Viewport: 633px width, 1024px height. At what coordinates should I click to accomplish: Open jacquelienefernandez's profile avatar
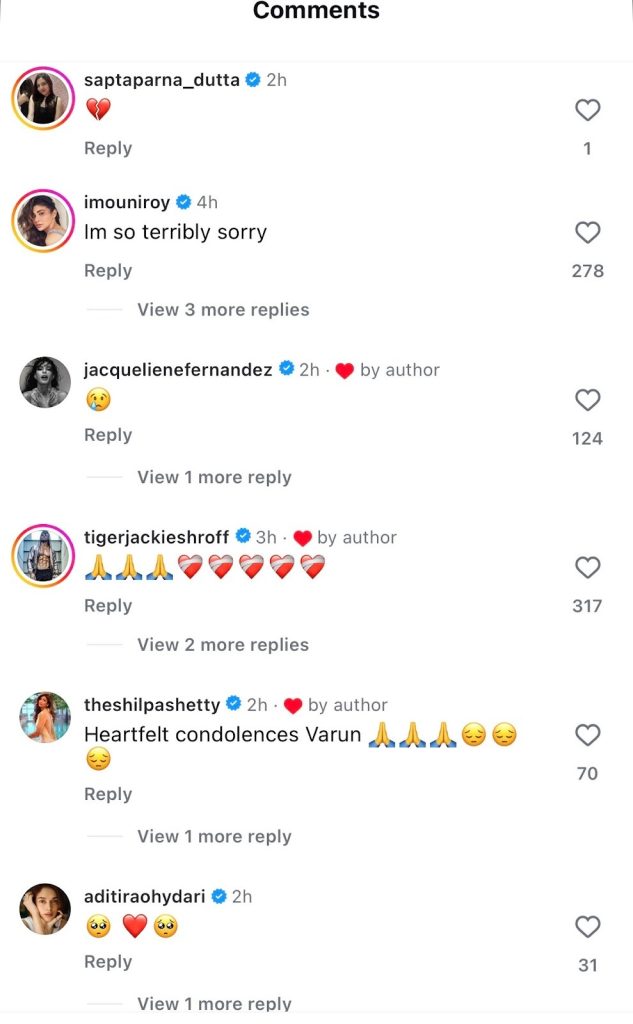[45, 382]
